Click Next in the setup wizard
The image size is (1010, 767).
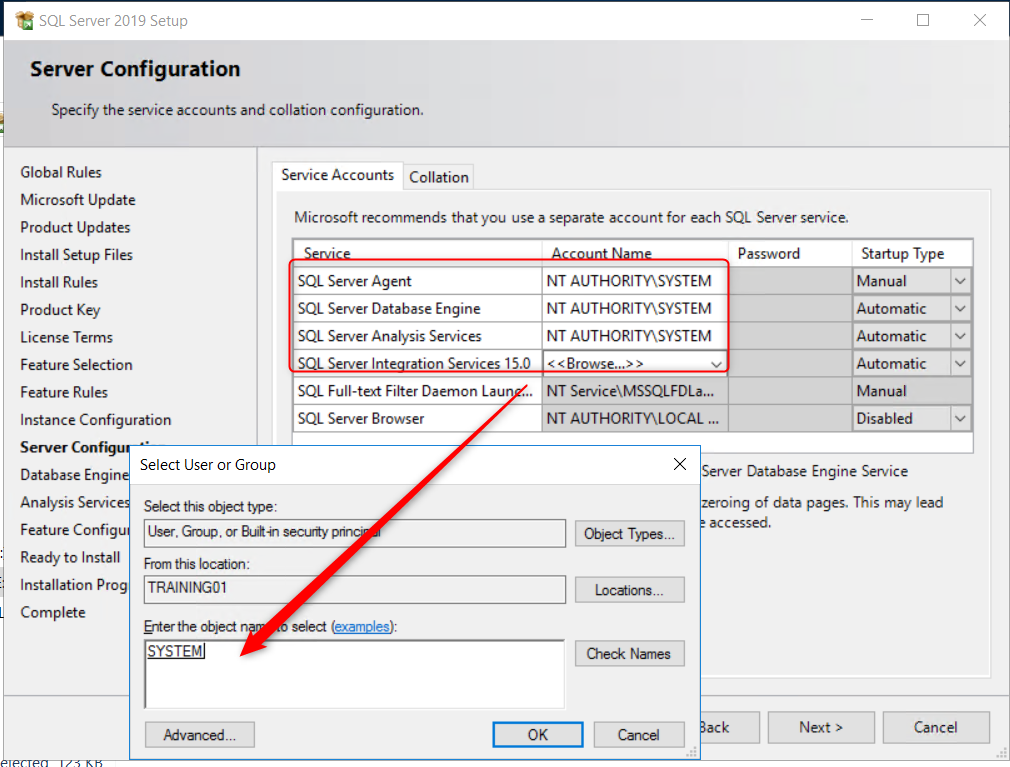[821, 728]
